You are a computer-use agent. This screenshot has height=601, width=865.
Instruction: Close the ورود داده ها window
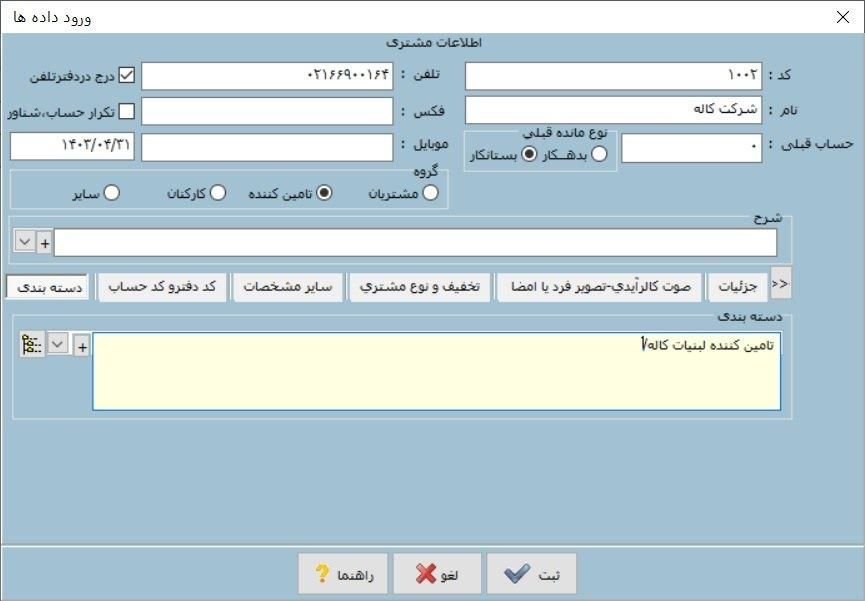coord(842,17)
